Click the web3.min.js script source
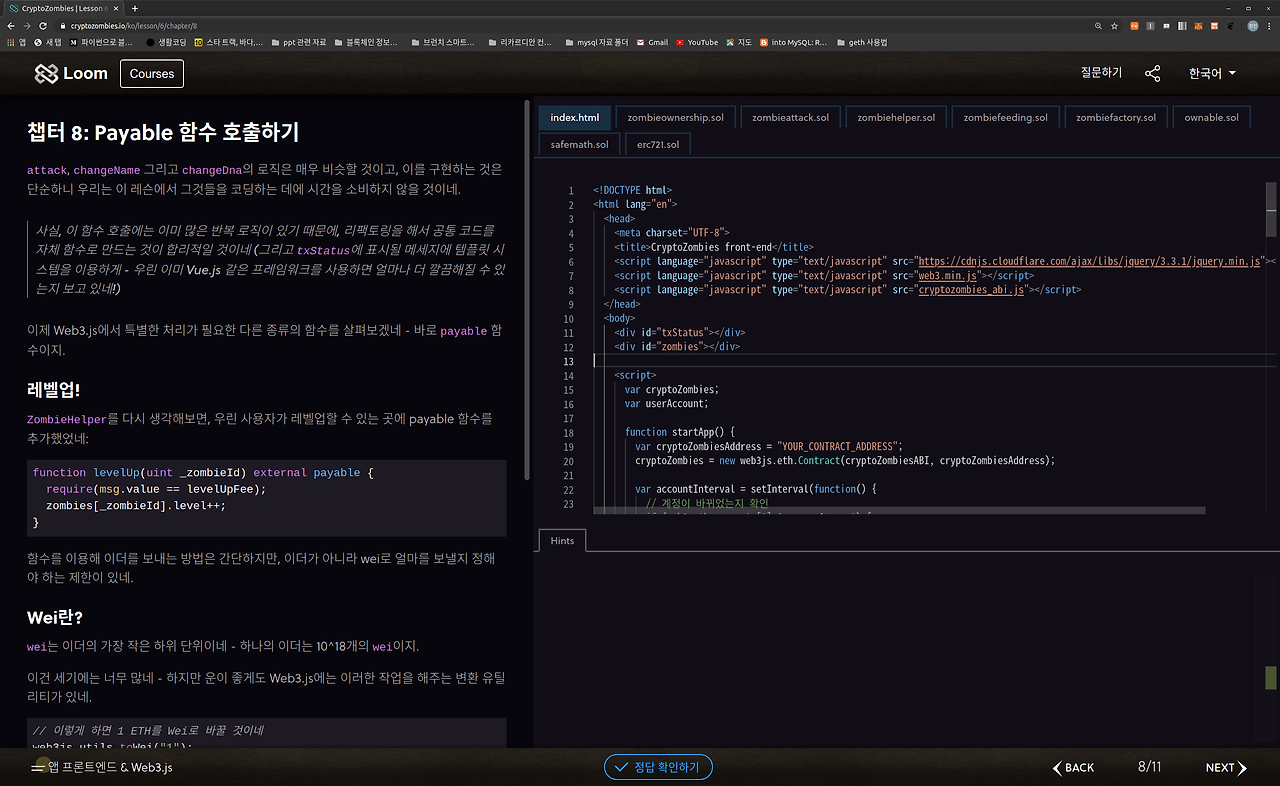This screenshot has height=786, width=1280. 947,275
